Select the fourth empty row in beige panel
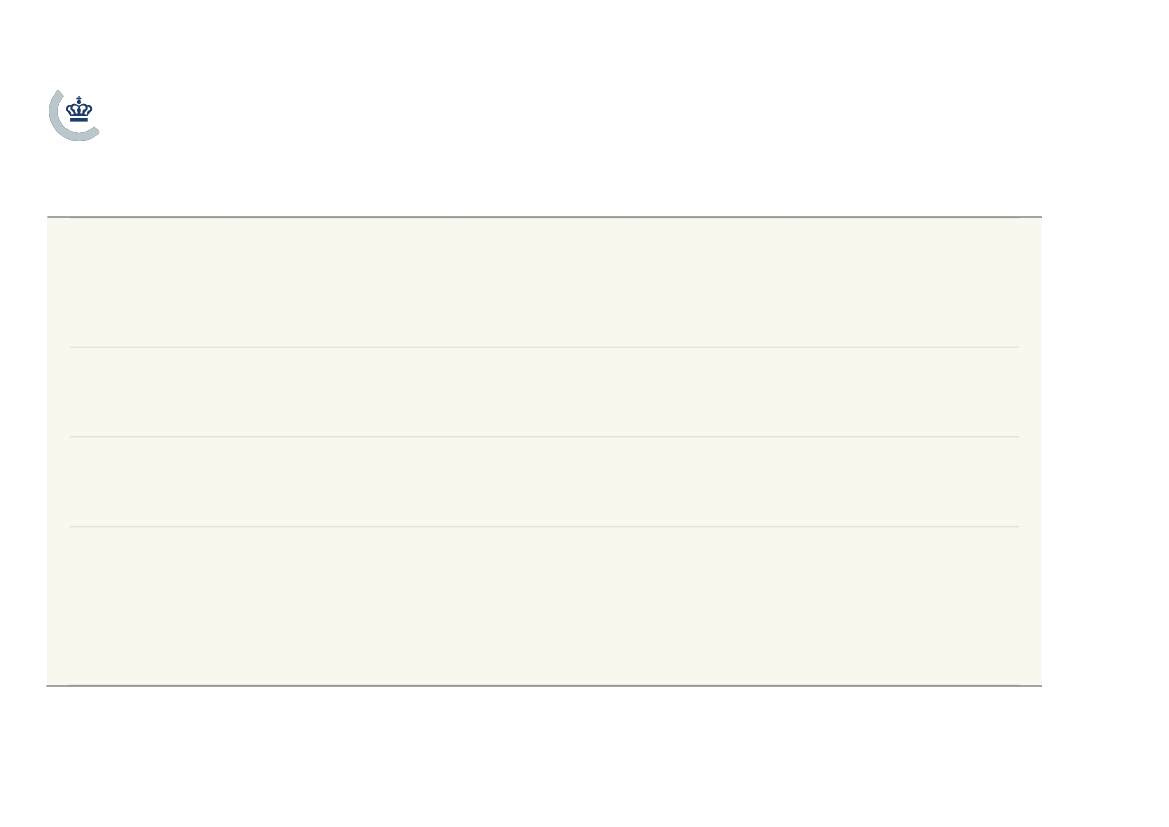The image size is (1169, 827). [x=544, y=606]
